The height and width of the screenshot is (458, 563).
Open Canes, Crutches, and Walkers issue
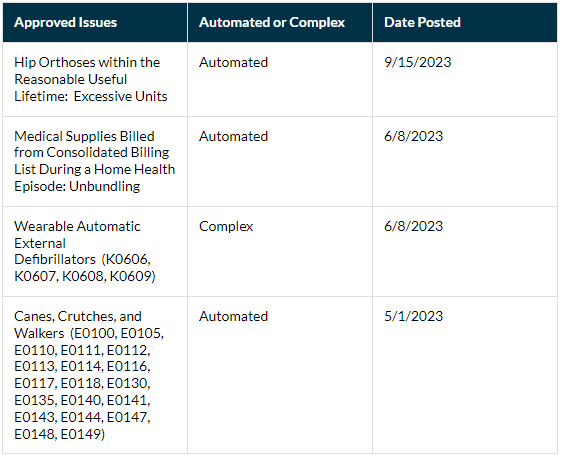tap(89, 375)
